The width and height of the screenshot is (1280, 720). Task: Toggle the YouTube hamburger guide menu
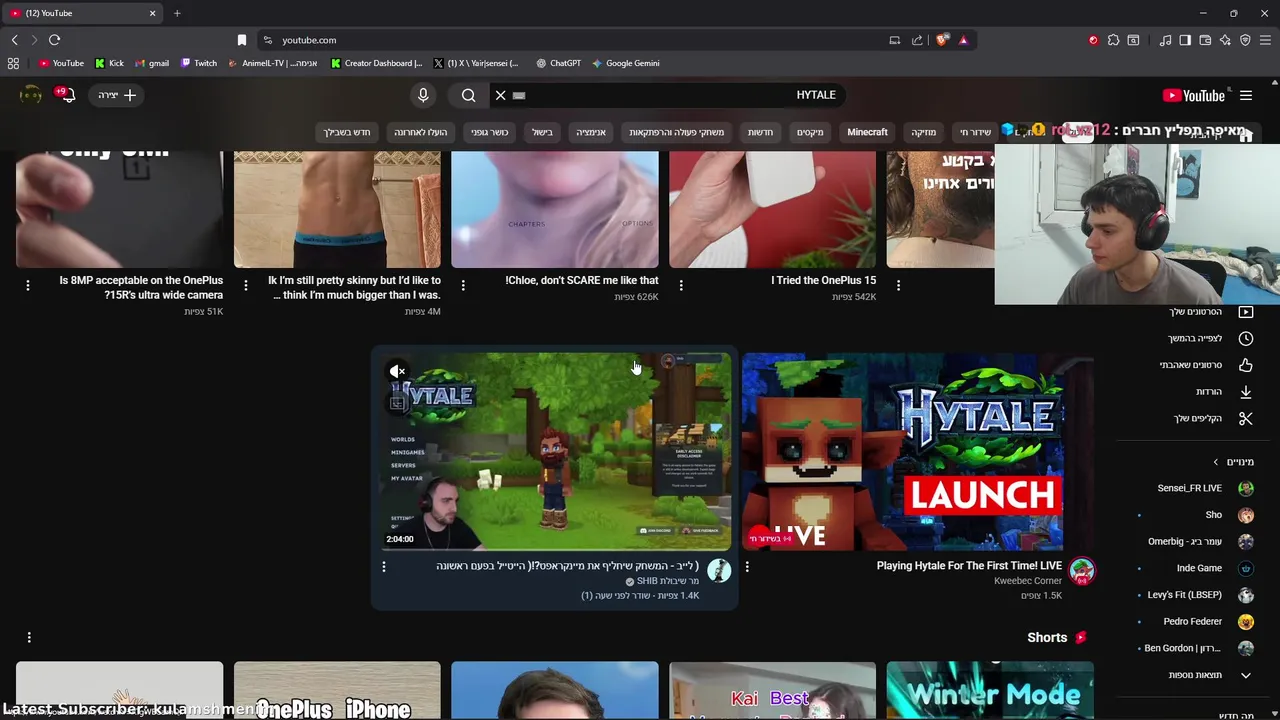point(1246,95)
